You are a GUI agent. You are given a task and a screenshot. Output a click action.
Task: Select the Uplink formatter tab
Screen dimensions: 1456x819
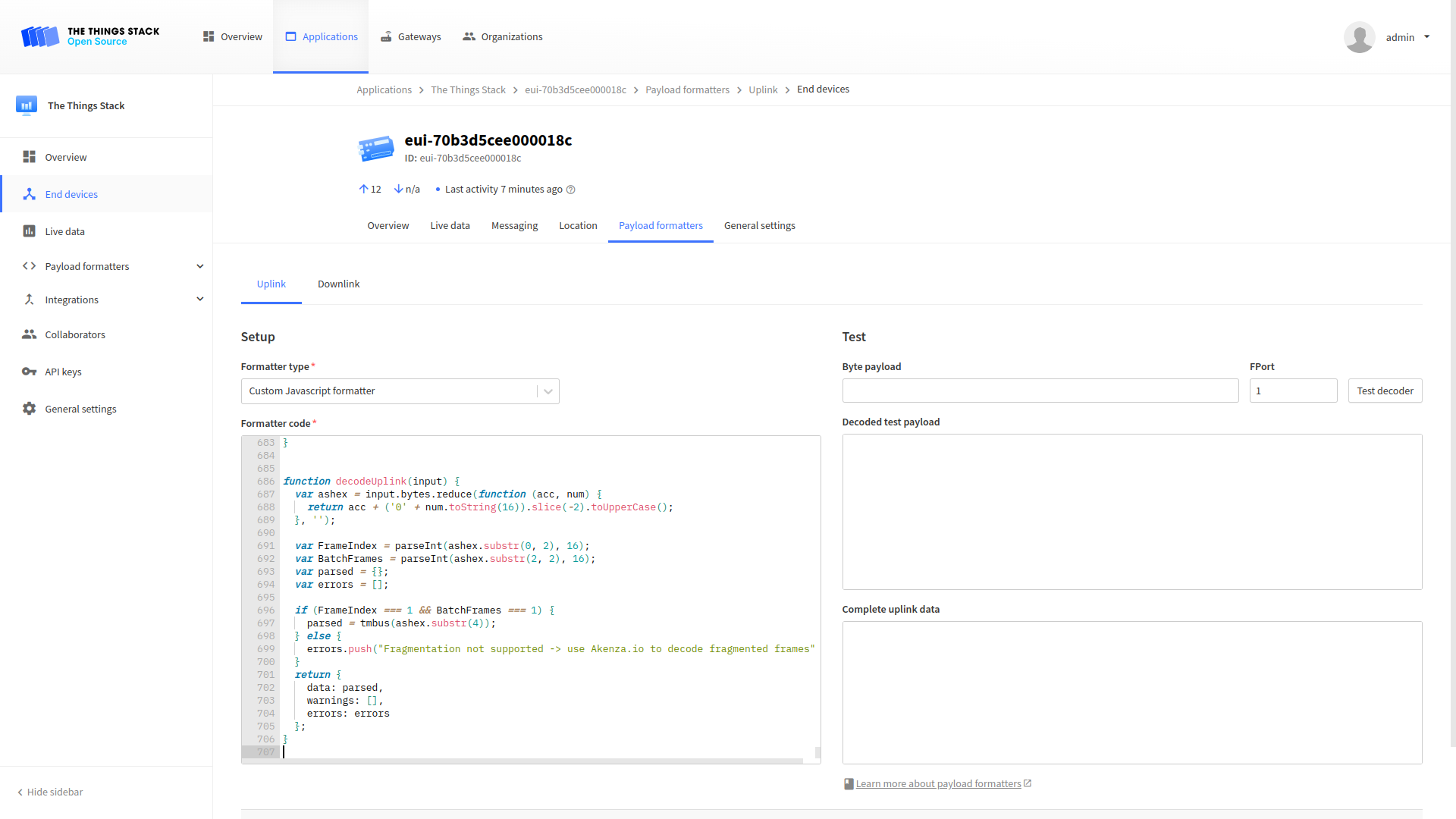[271, 284]
